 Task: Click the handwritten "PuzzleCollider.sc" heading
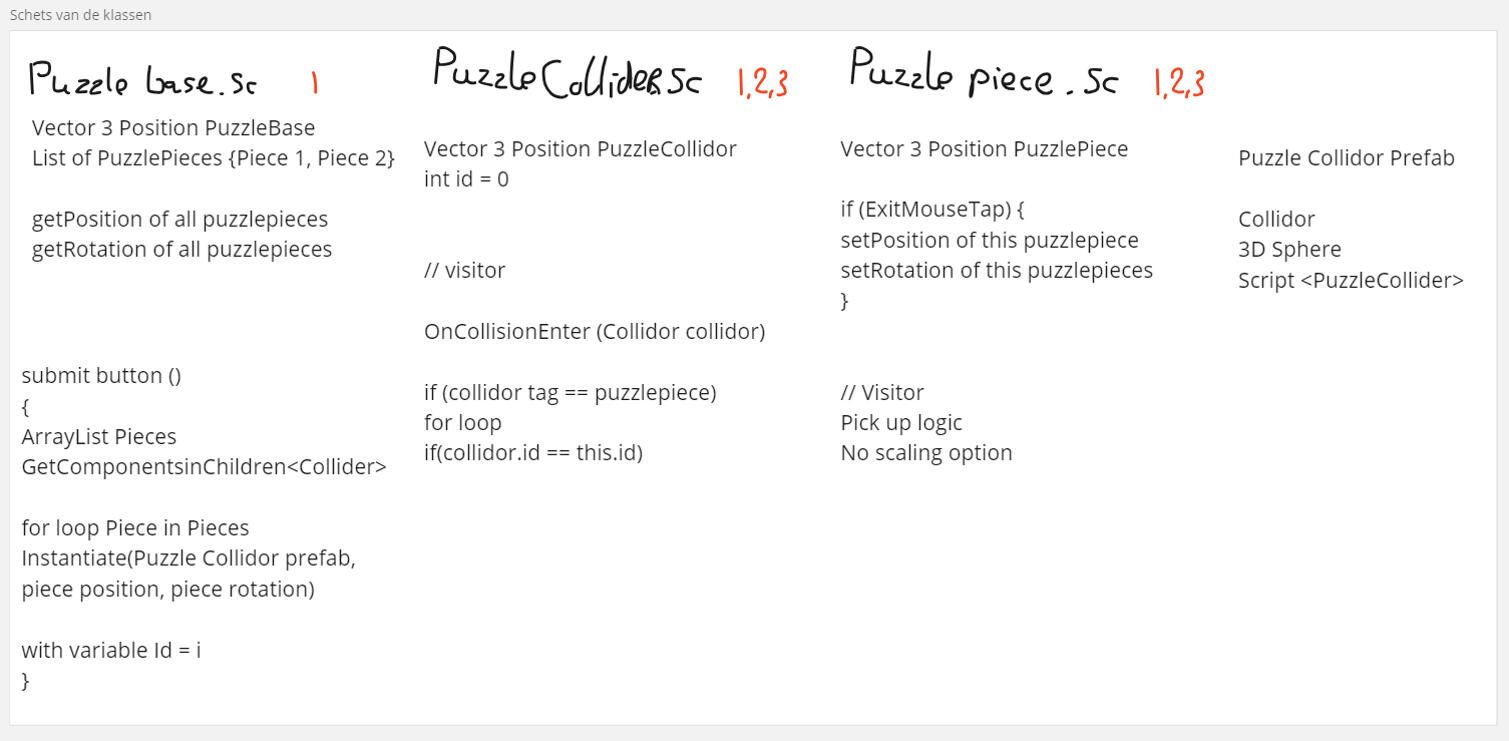pos(567,78)
